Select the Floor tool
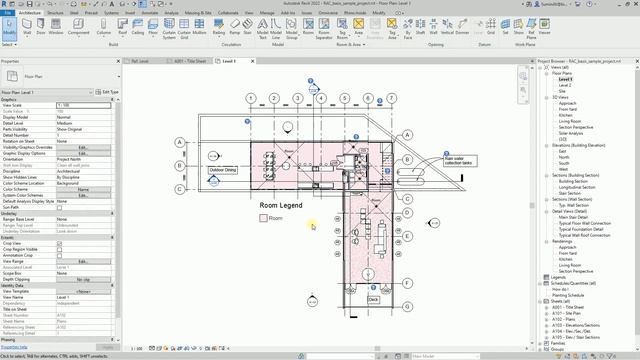The width and height of the screenshot is (640, 360). point(153,27)
